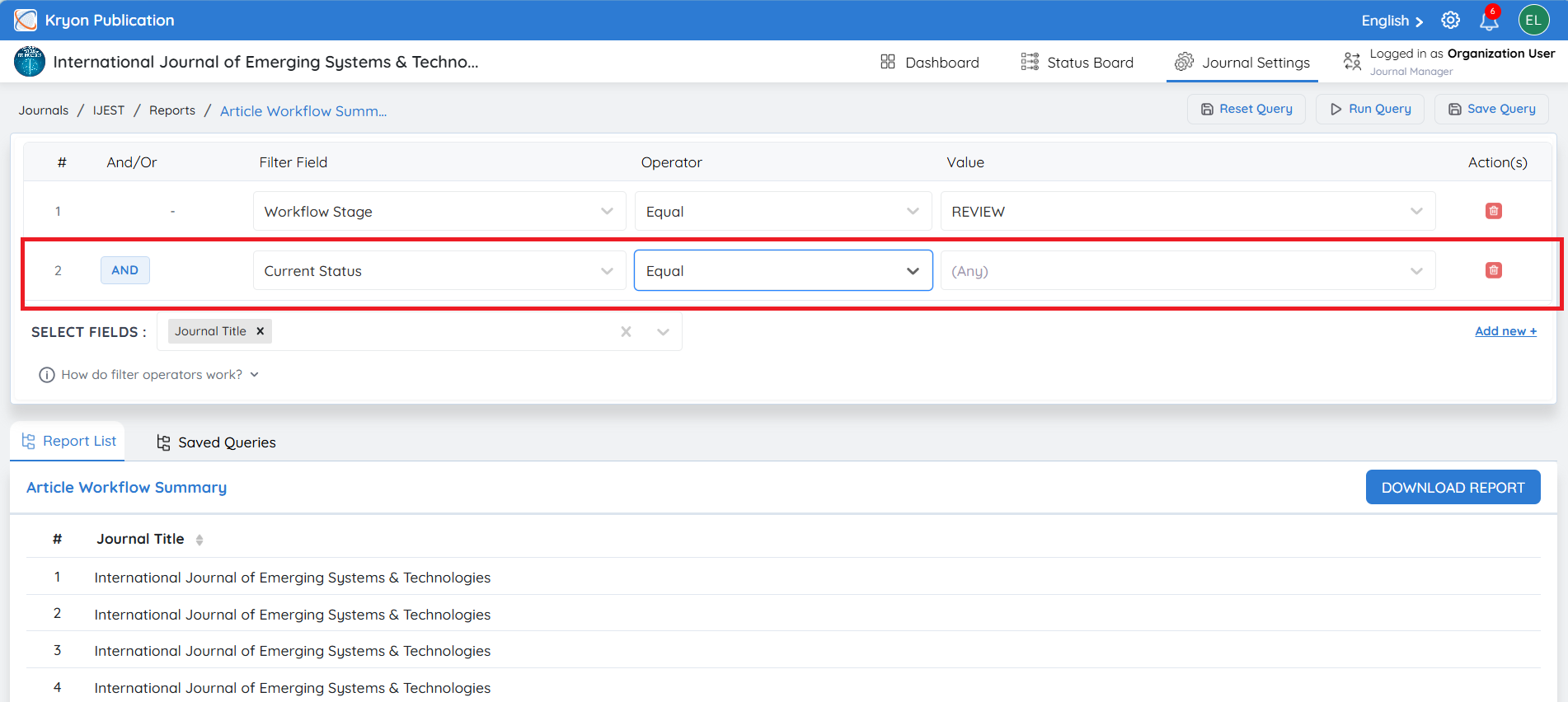This screenshot has height=702, width=1568.
Task: Go to the Dashboard tab
Action: point(930,62)
